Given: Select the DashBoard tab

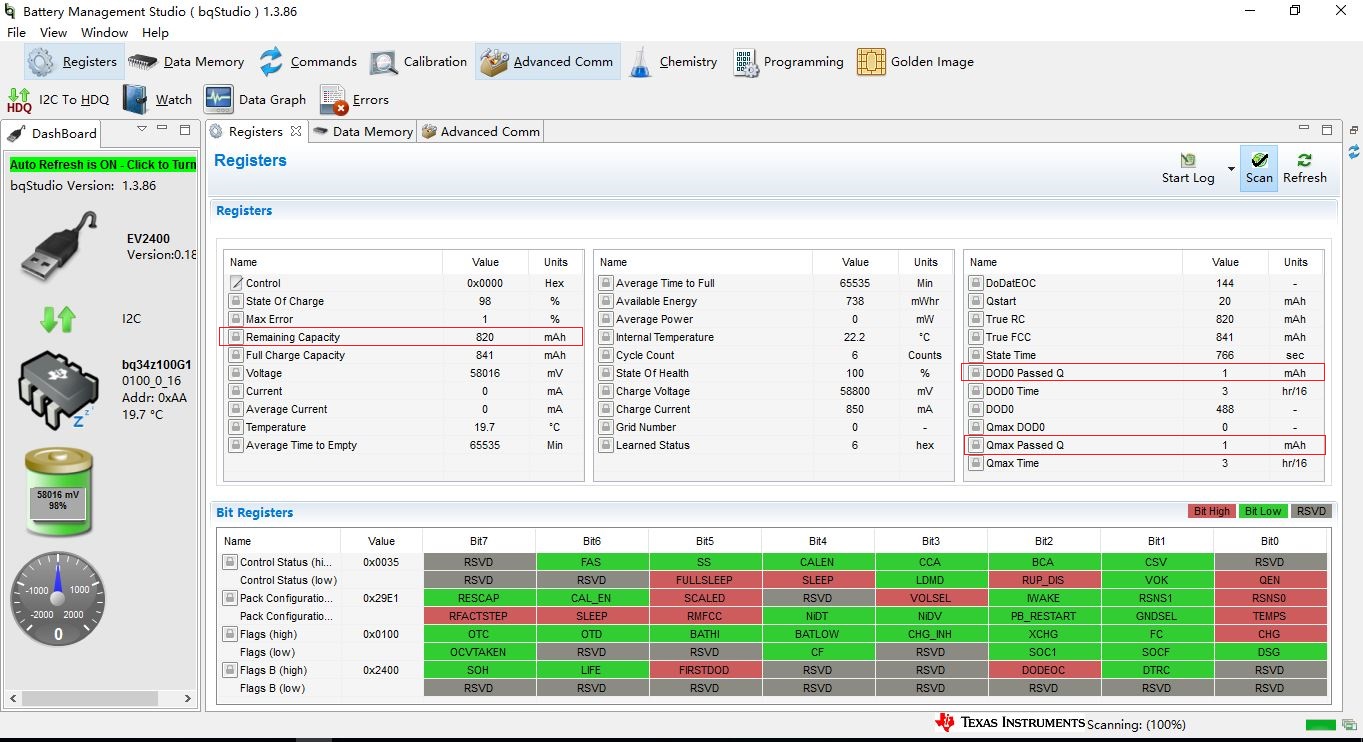Looking at the screenshot, I should (x=52, y=133).
